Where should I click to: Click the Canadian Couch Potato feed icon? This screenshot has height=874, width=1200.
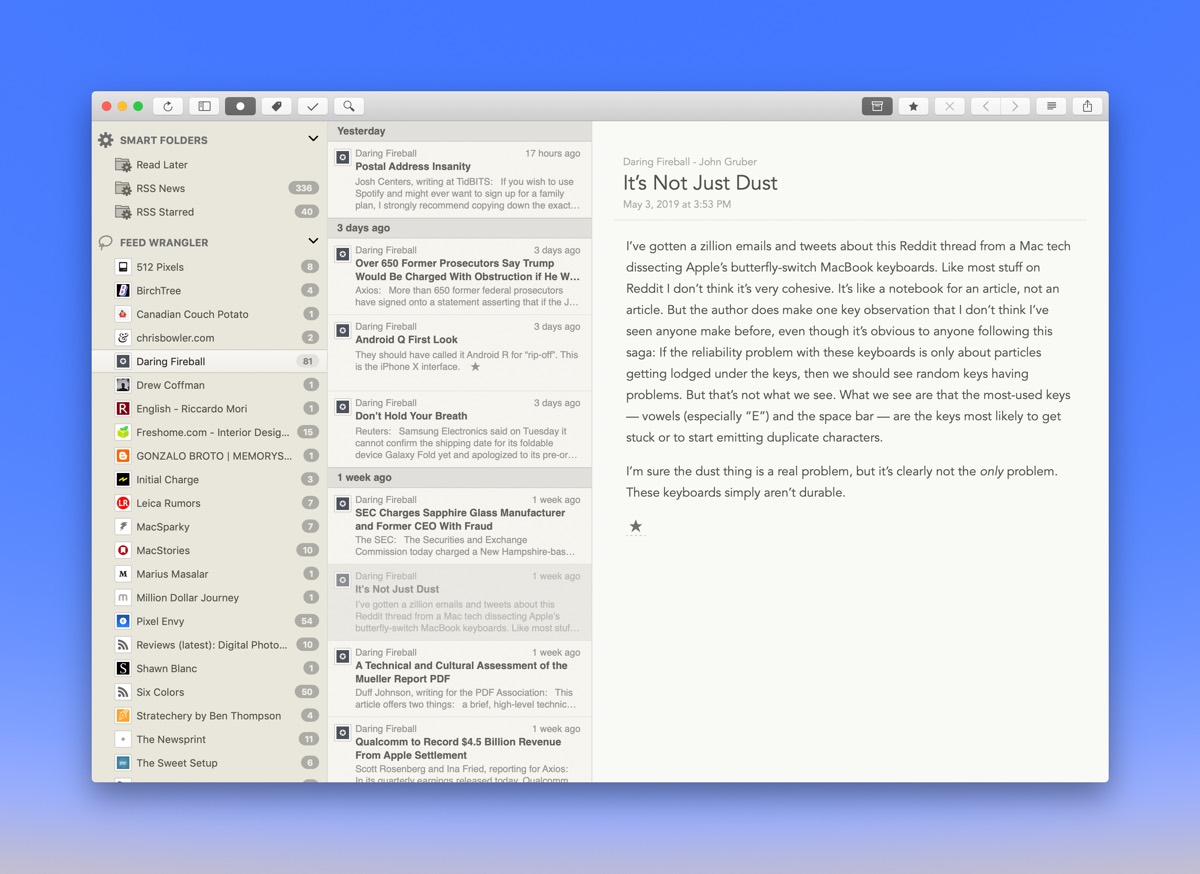(123, 314)
